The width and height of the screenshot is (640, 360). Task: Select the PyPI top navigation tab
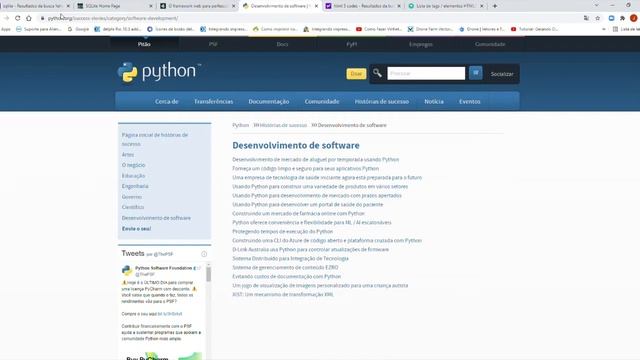click(351, 44)
